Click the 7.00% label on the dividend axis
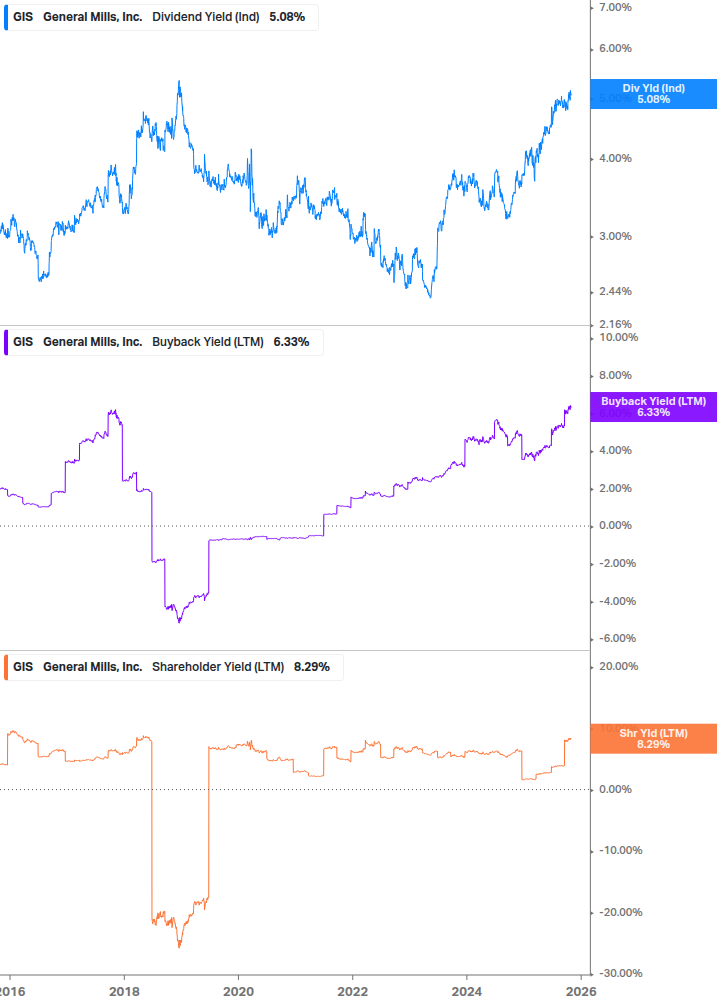 (x=616, y=8)
